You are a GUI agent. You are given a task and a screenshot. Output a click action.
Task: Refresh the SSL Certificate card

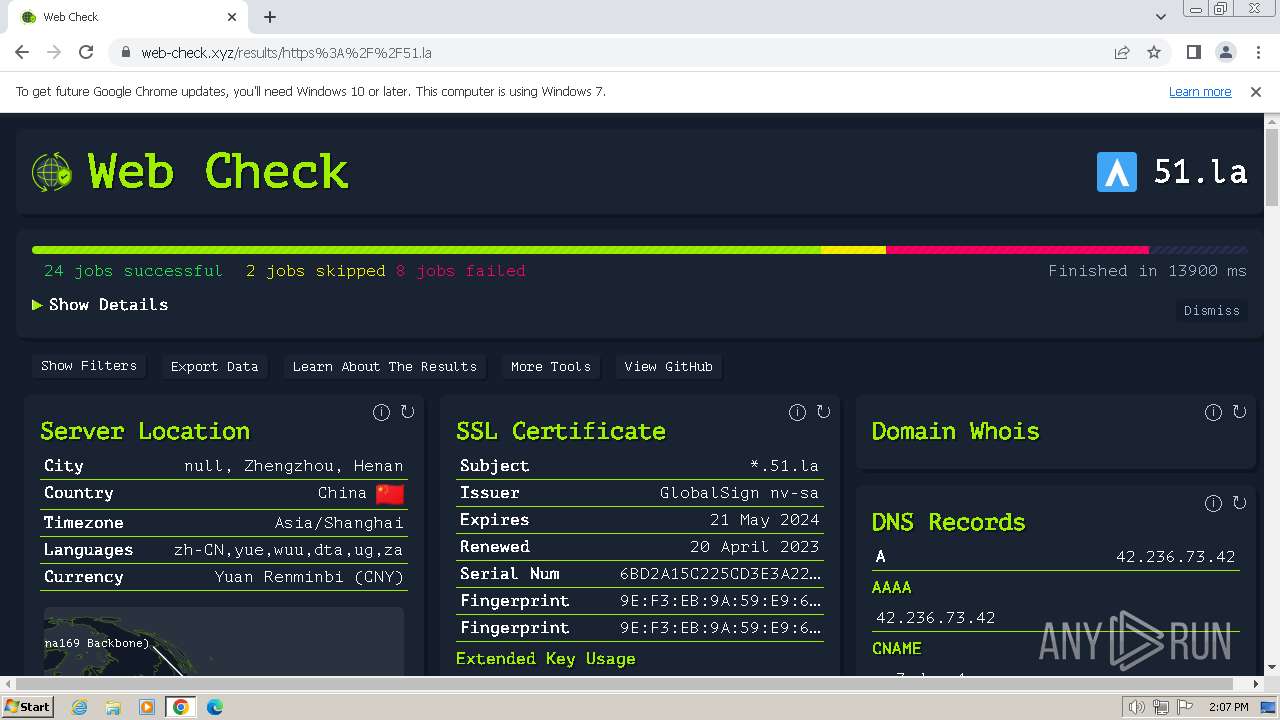(823, 412)
